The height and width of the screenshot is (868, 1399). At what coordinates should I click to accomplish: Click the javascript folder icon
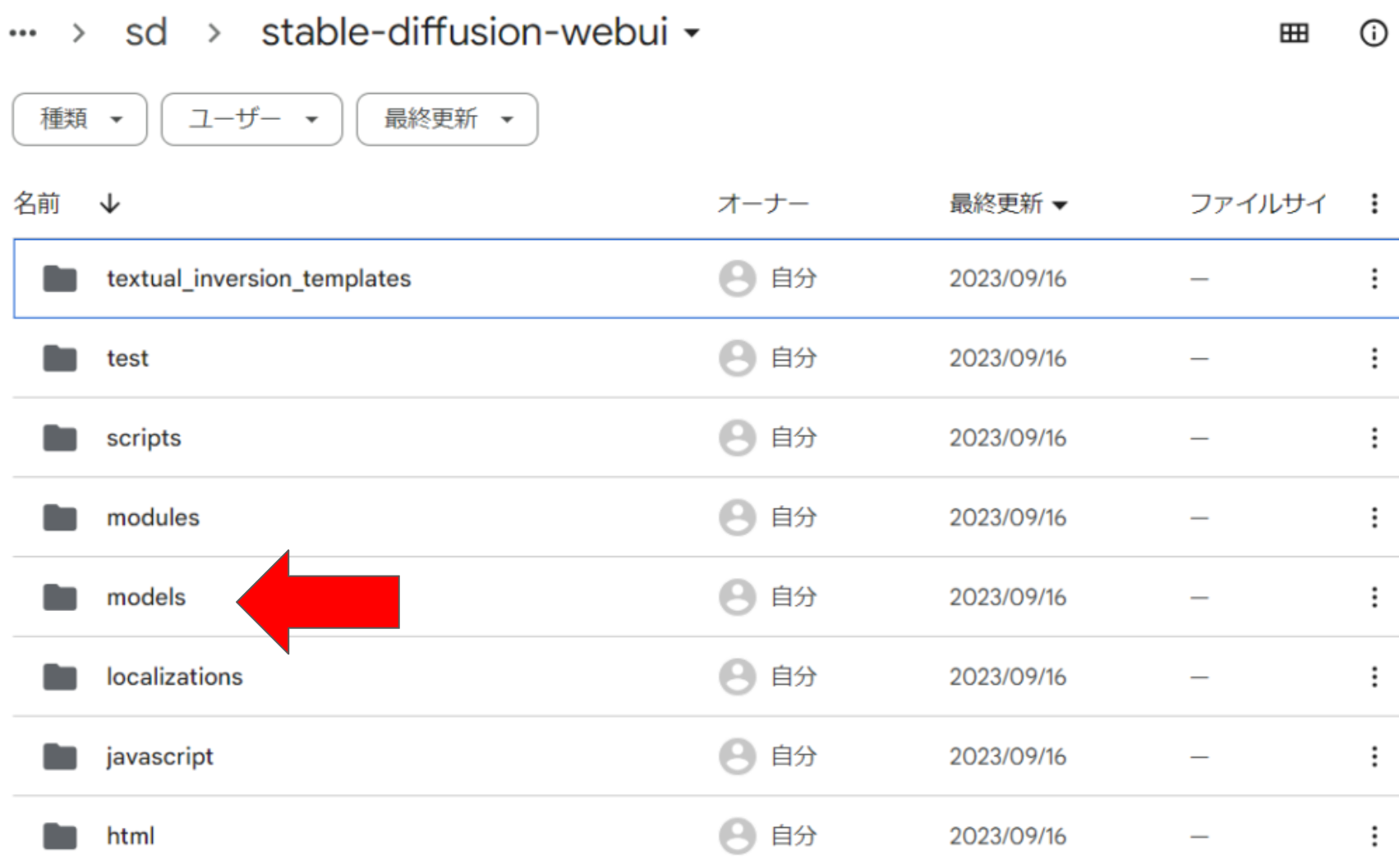(x=59, y=756)
